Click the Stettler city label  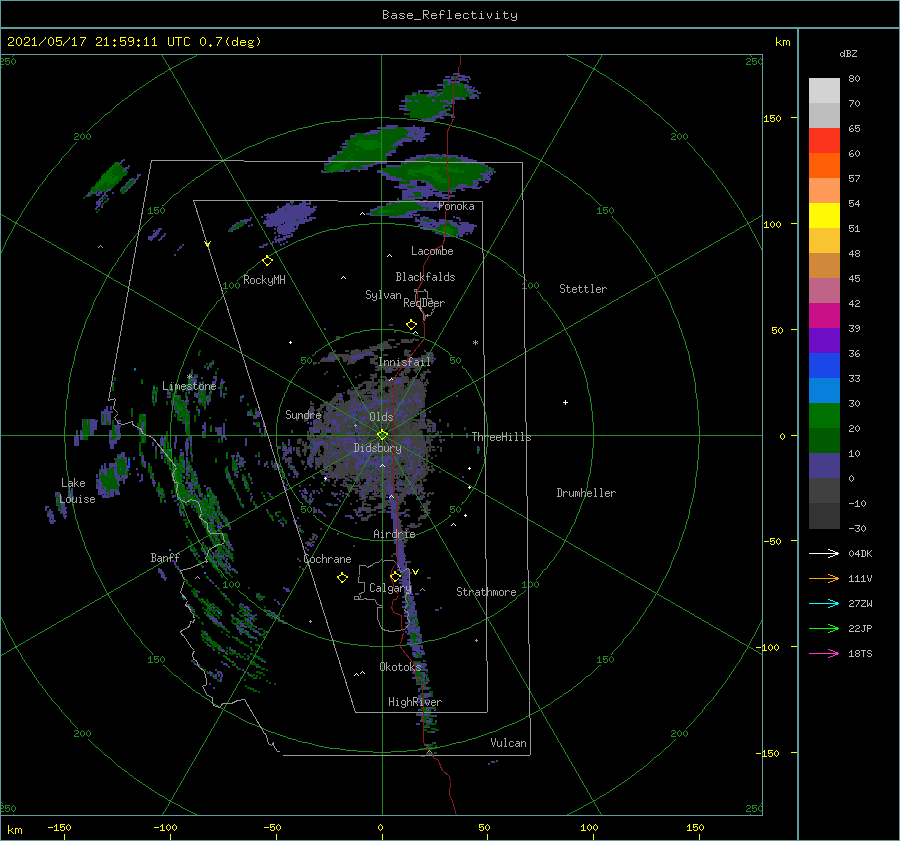[583, 289]
